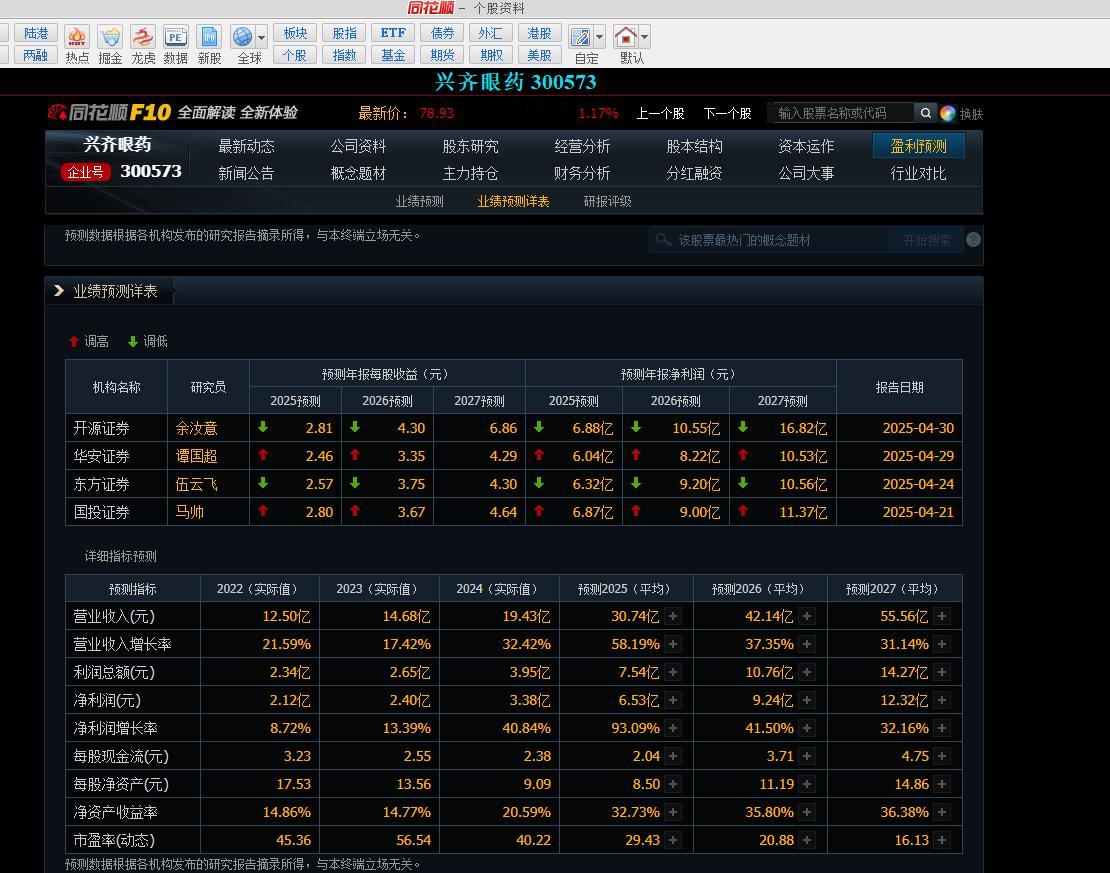Expand the 默认 home dropdown arrow

[644, 36]
